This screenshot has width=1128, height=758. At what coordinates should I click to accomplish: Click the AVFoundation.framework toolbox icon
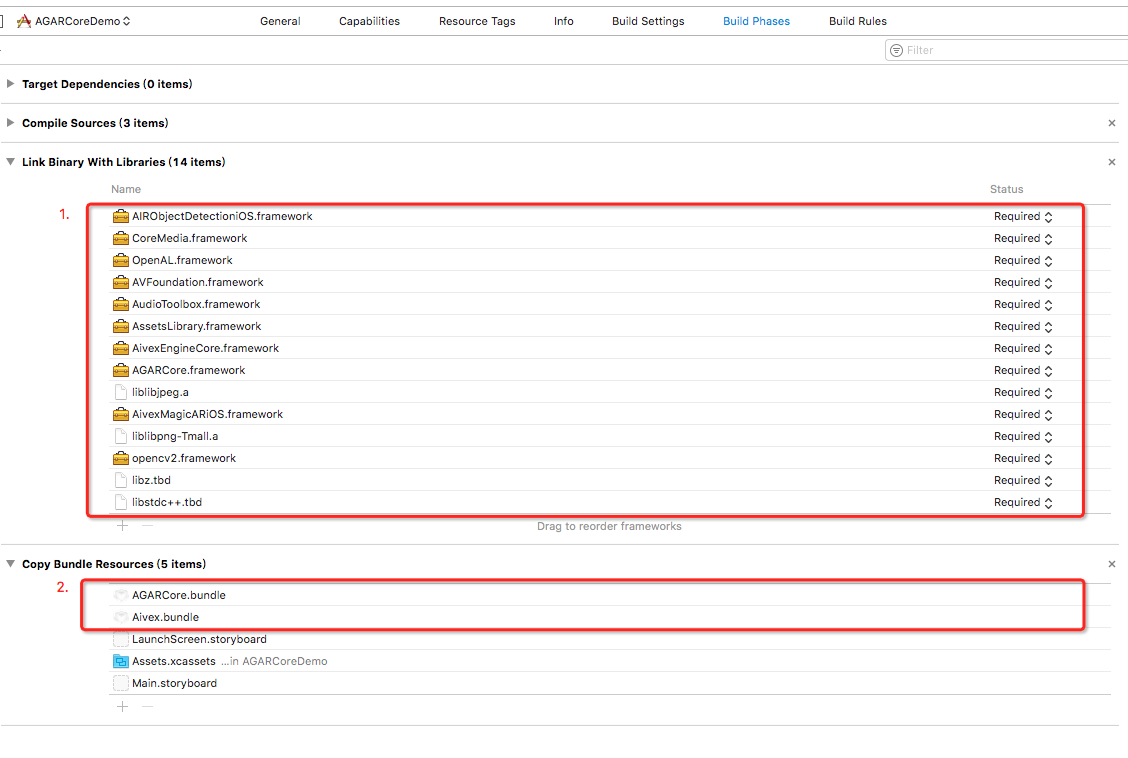[x=121, y=282]
